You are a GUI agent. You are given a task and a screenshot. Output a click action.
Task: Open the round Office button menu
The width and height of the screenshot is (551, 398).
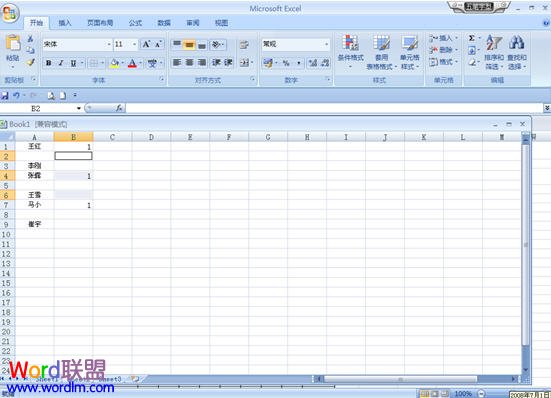pos(10,13)
